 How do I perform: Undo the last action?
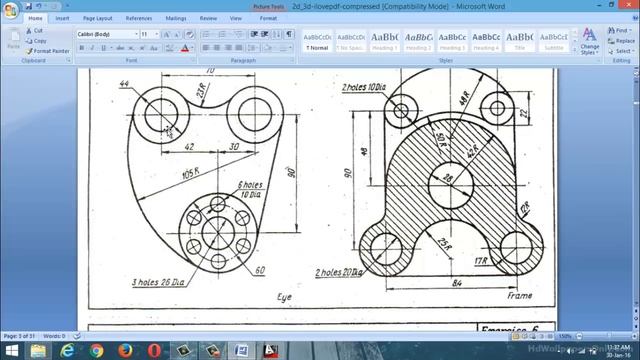(39, 6)
